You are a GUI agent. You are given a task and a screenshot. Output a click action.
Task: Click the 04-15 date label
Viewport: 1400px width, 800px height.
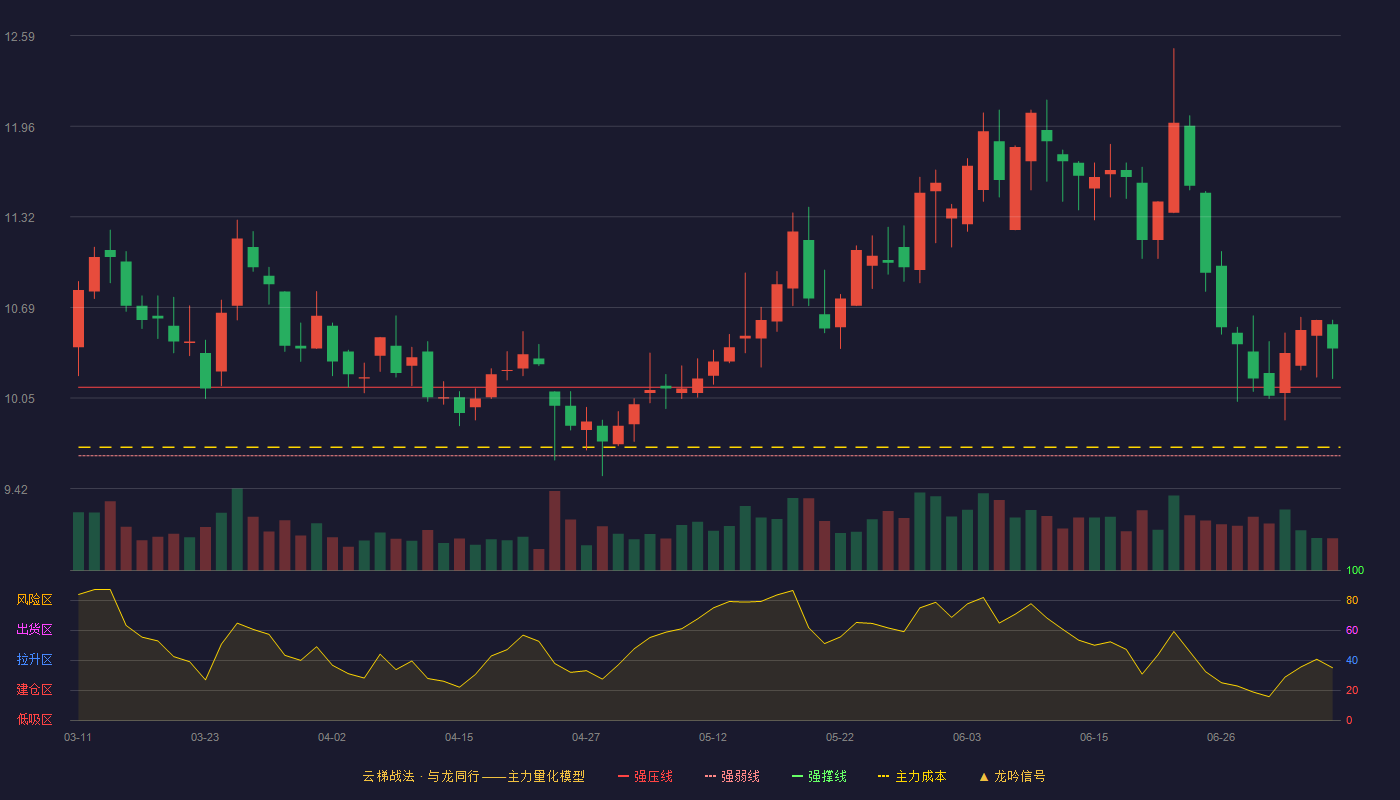(x=459, y=737)
